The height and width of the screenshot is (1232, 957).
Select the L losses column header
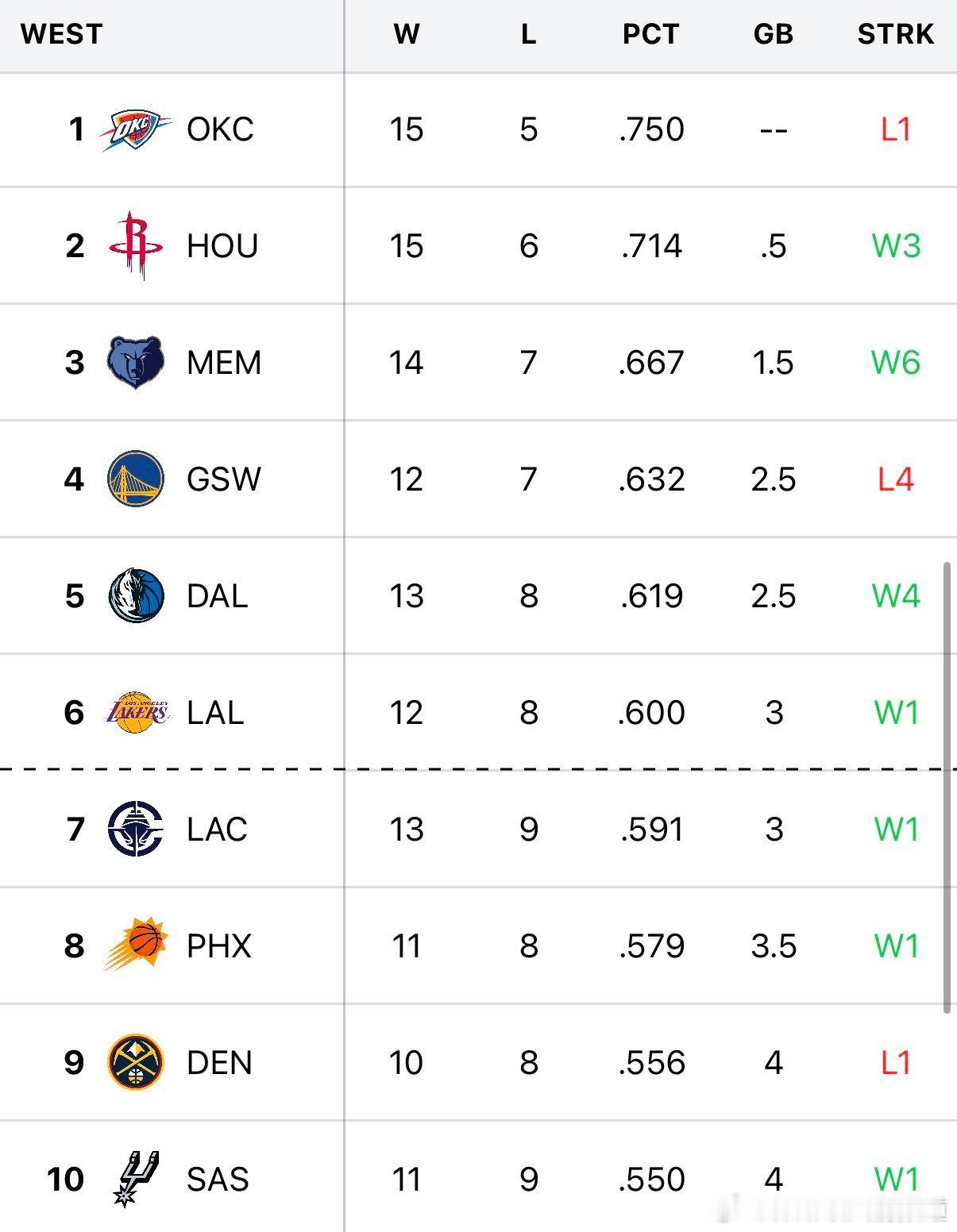[x=529, y=34]
